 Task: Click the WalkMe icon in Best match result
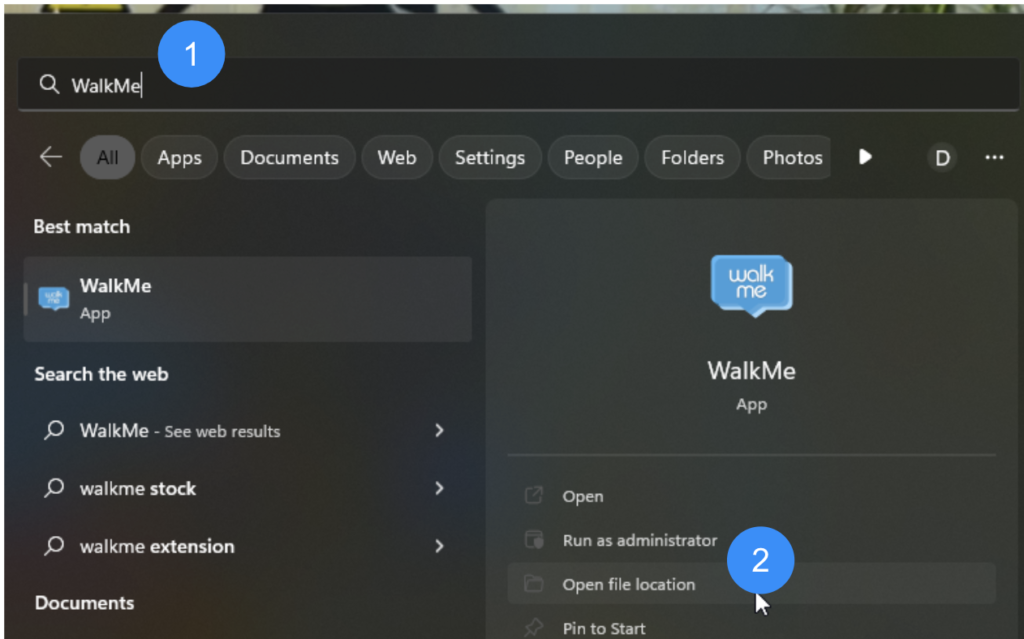pyautogui.click(x=51, y=297)
